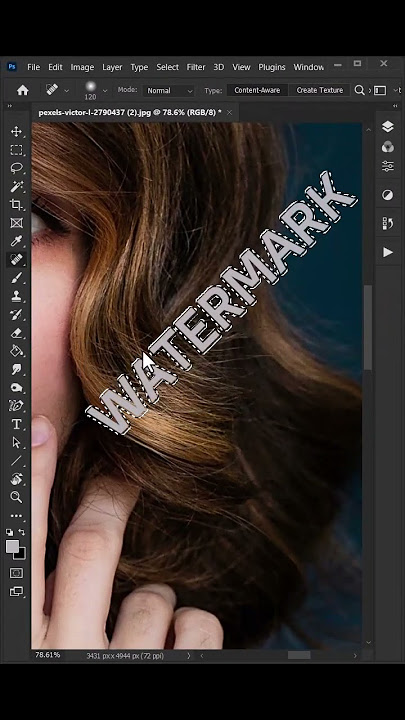Reset default foreground and background colors

pos(10,532)
